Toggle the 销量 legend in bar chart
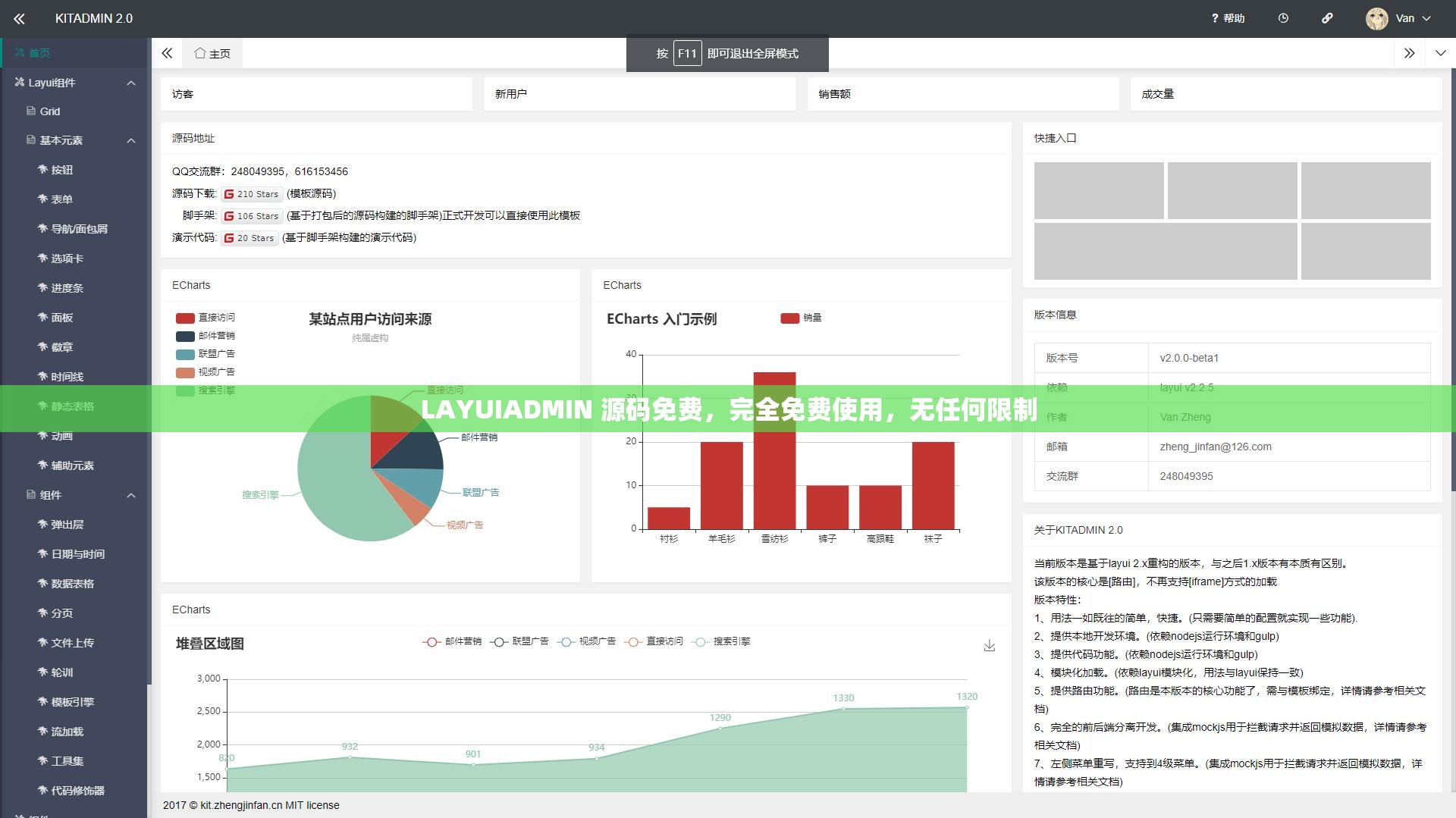1456x818 pixels. pos(802,318)
